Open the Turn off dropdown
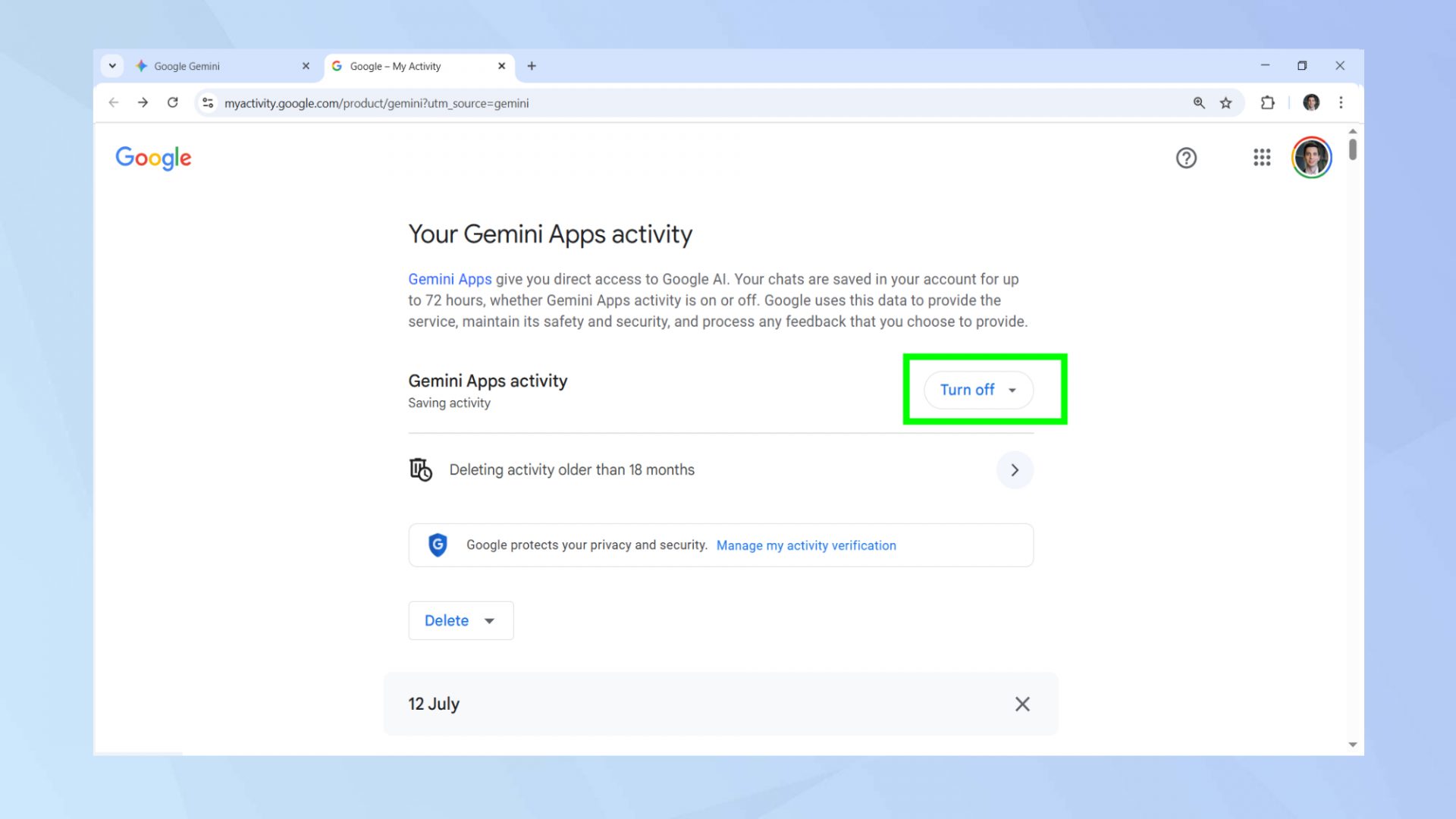1456x819 pixels. pyautogui.click(x=977, y=390)
